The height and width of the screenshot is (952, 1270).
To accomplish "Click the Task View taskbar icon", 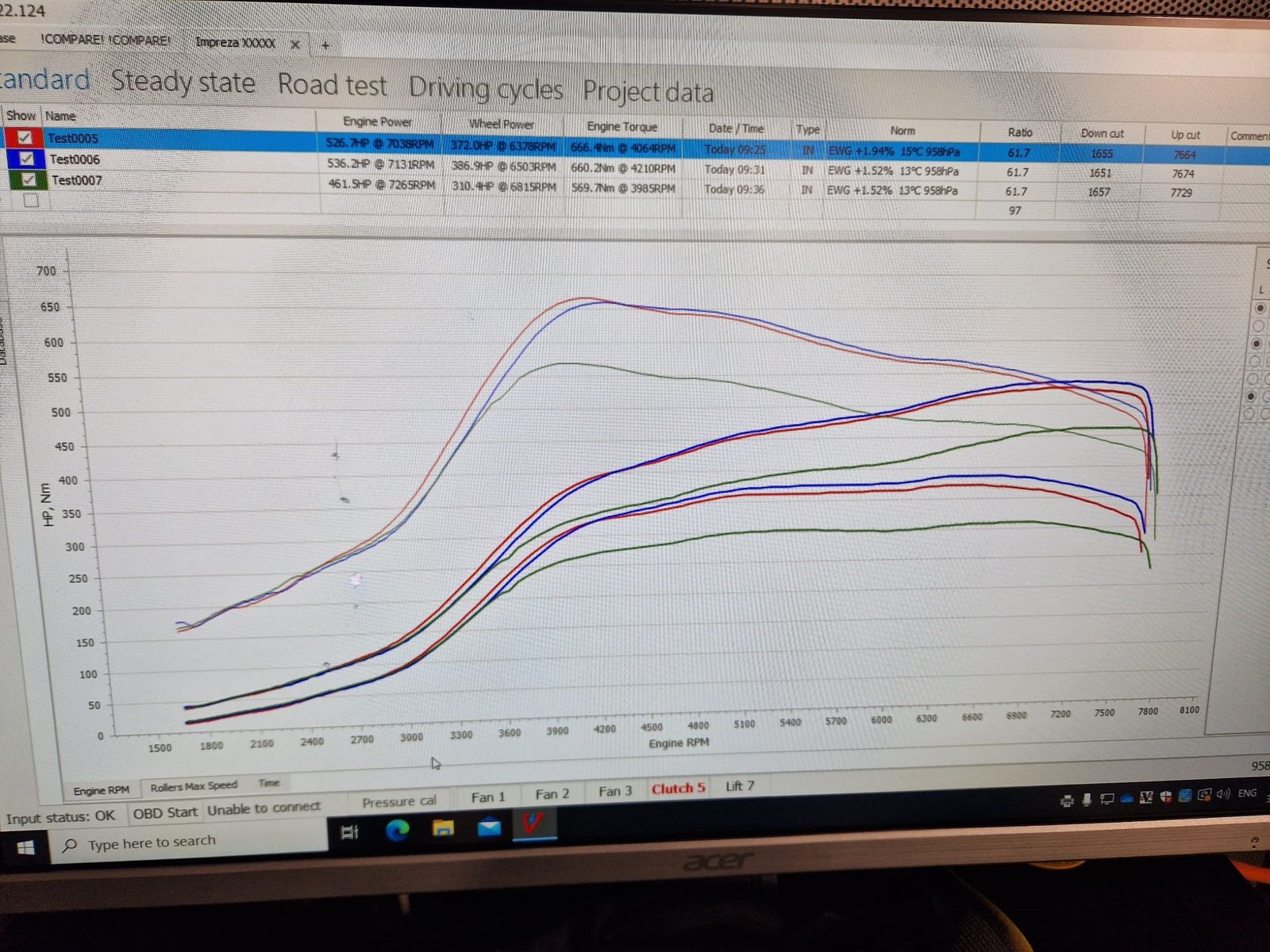I will [349, 831].
